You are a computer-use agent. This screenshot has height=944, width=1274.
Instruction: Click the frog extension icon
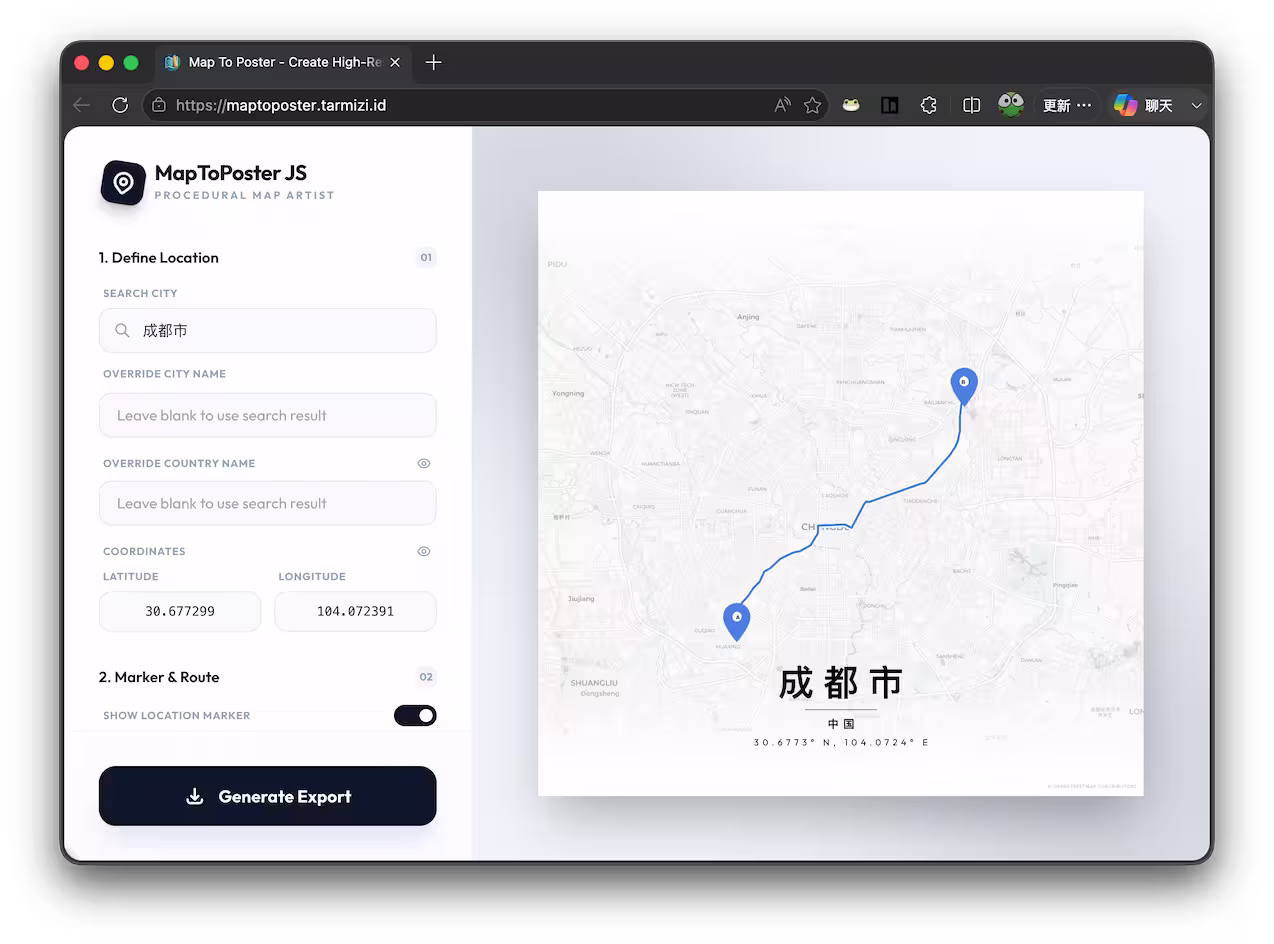pyautogui.click(x=851, y=105)
